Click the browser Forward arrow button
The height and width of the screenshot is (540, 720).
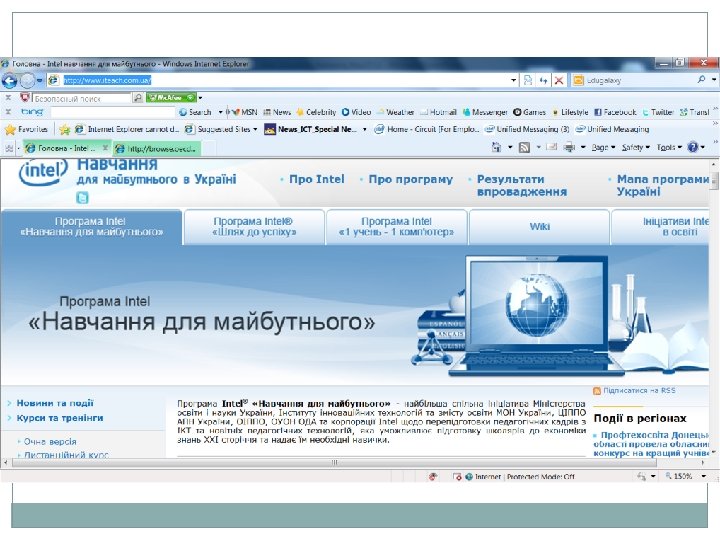(28, 81)
